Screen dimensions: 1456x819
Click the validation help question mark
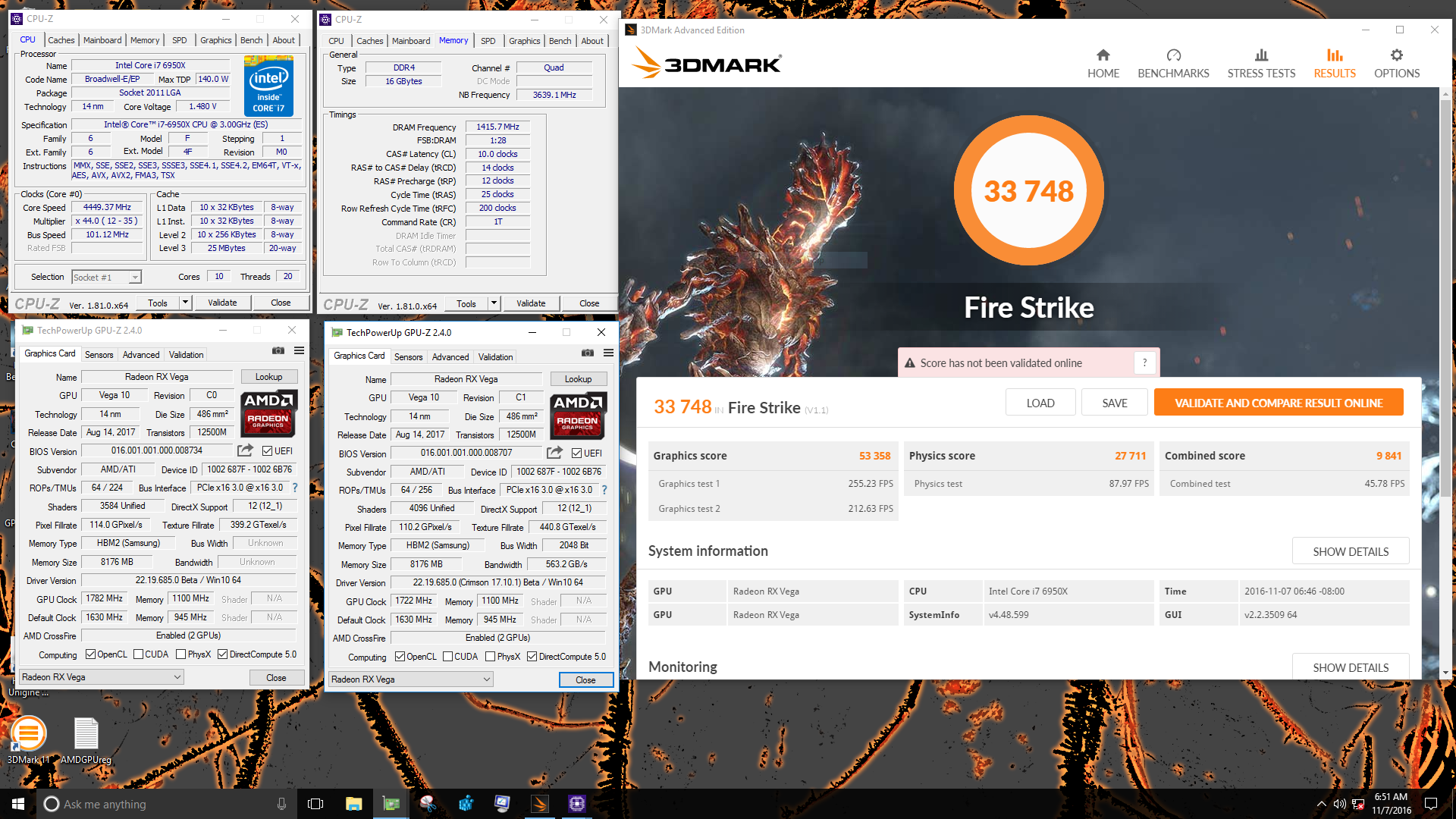tap(1144, 362)
